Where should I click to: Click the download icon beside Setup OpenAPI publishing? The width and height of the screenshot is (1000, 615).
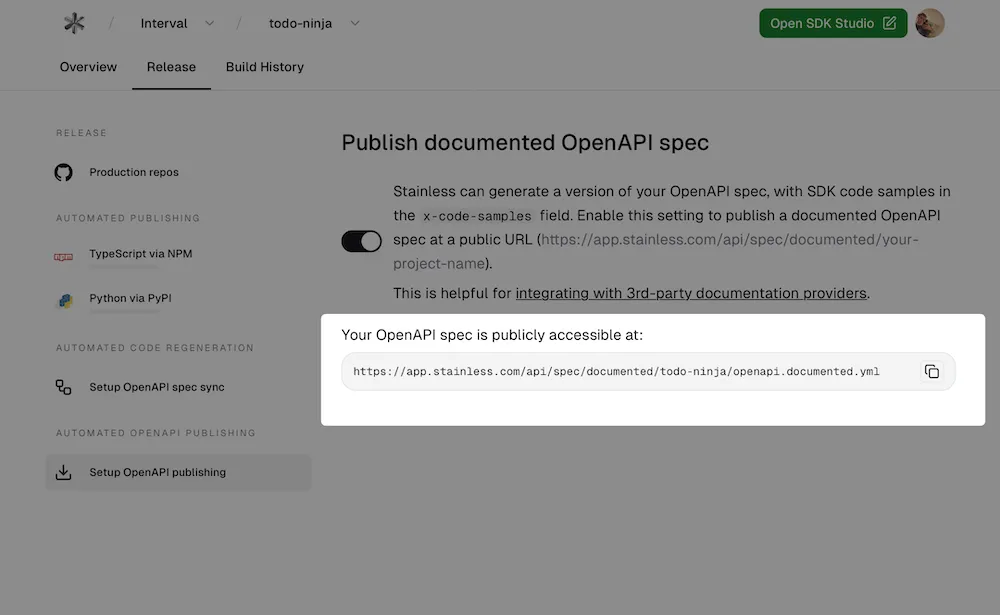tap(63, 471)
